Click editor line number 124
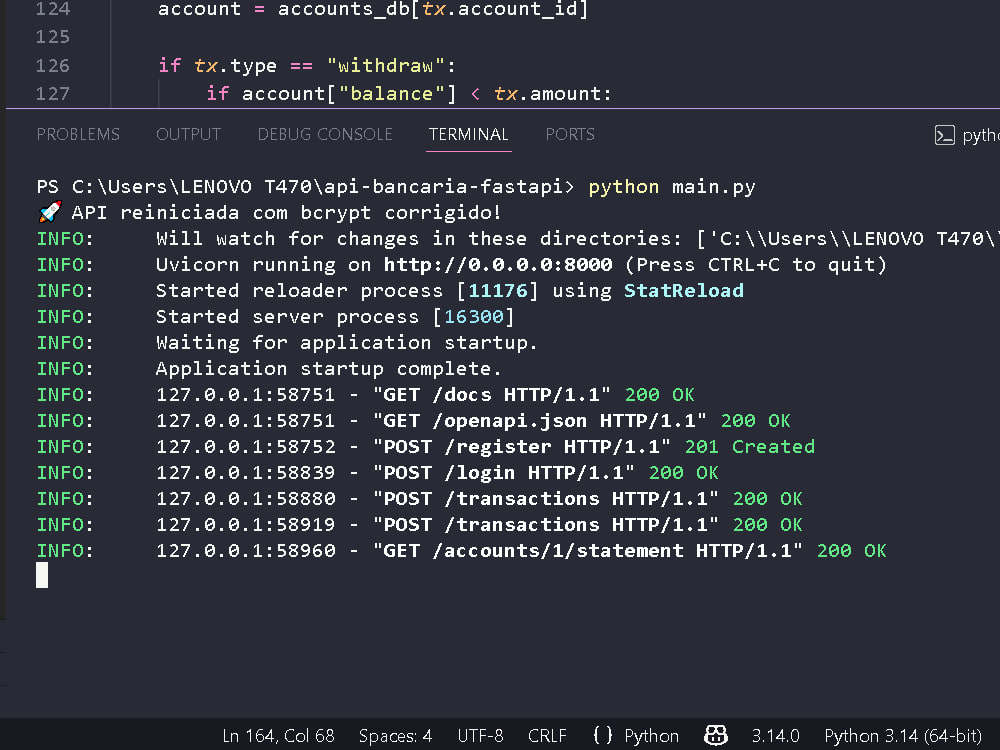 [52, 9]
